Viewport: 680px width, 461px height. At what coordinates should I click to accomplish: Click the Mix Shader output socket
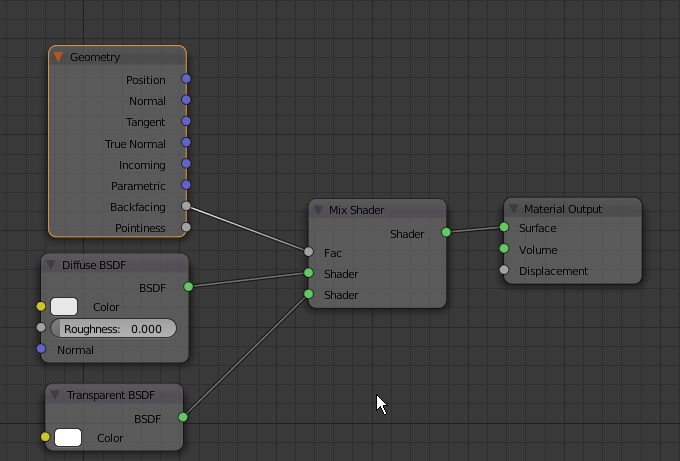point(446,232)
